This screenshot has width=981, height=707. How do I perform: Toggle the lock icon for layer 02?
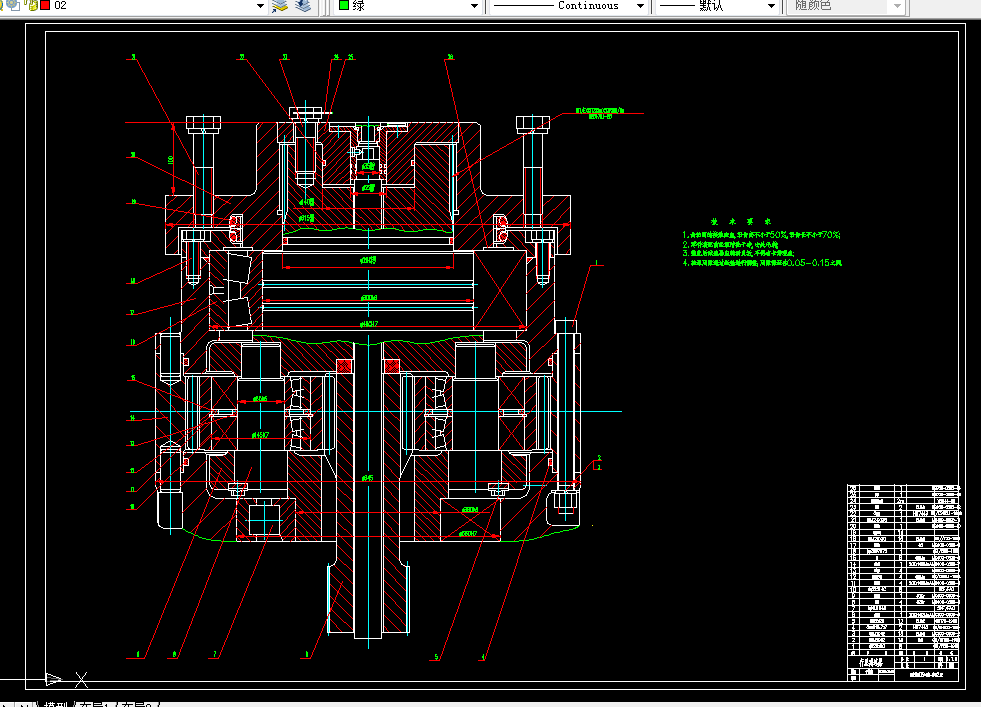[32, 6]
